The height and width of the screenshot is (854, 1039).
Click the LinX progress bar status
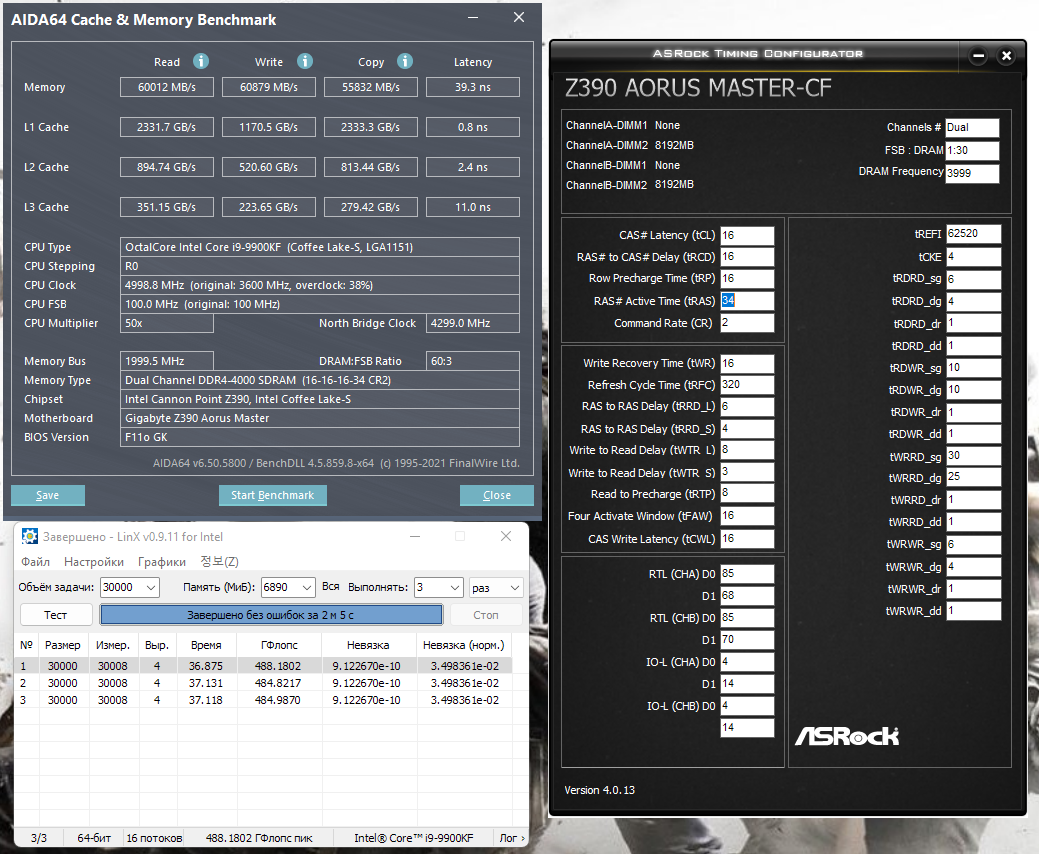point(271,615)
